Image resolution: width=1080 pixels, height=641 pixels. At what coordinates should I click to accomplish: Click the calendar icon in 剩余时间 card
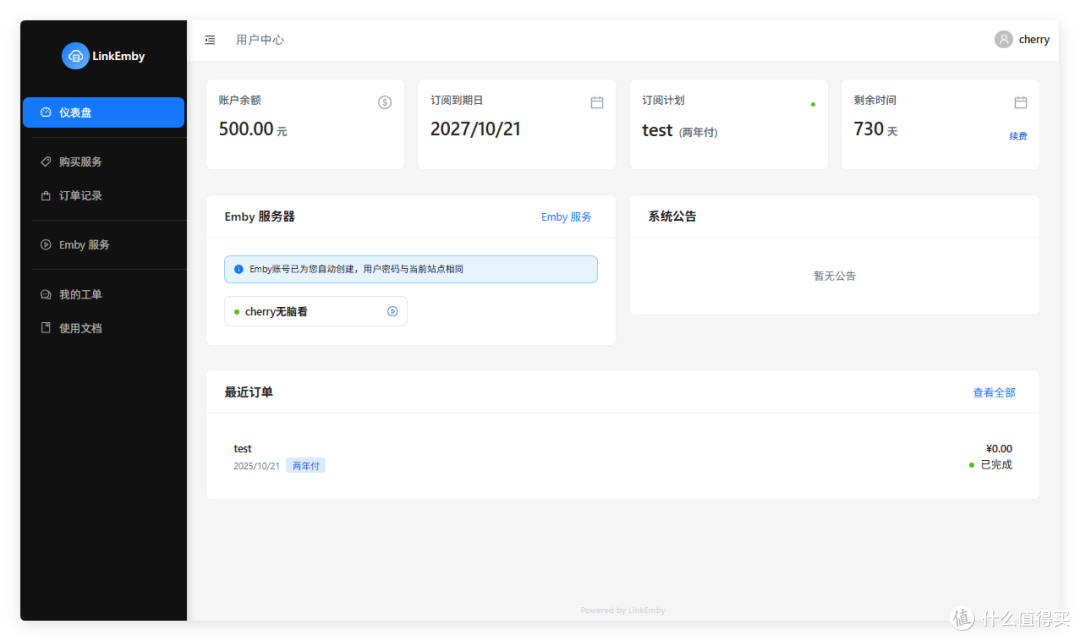pos(1021,103)
